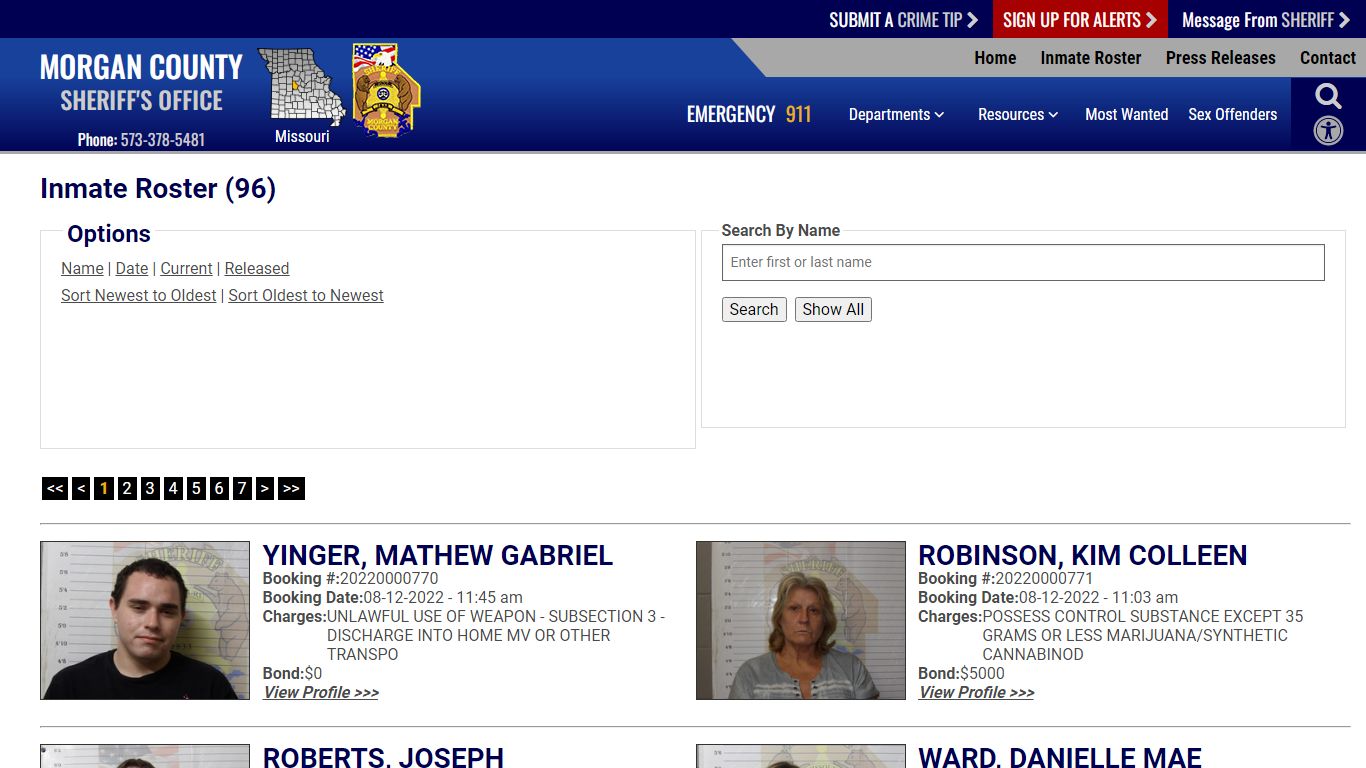Go to page 5
Screen dimensions: 1366x768
click(x=196, y=488)
